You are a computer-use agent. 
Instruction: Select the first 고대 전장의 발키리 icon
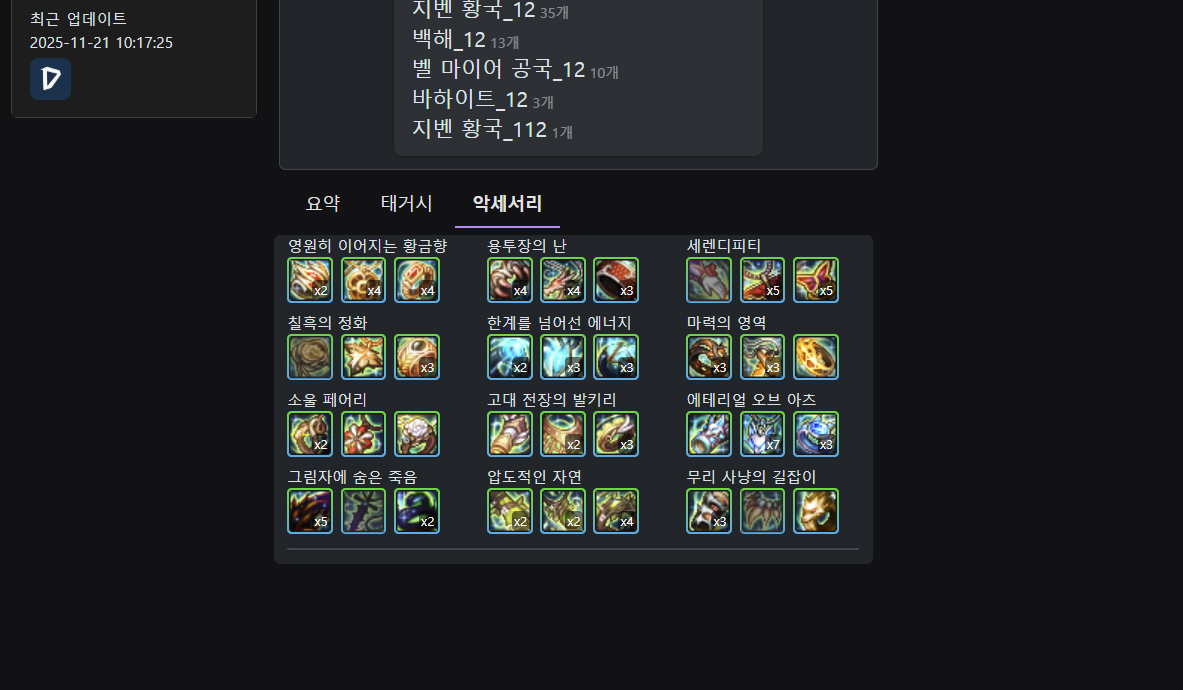510,434
